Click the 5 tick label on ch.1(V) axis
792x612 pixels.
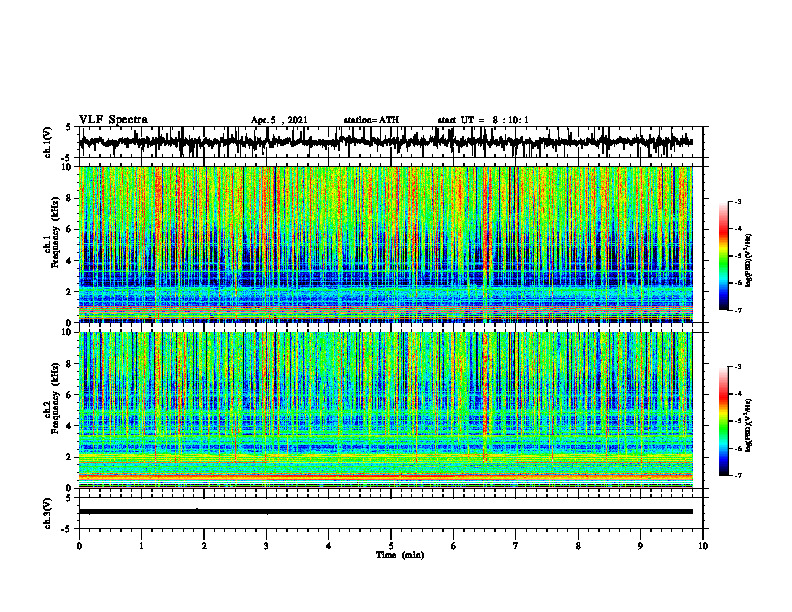tap(68, 128)
